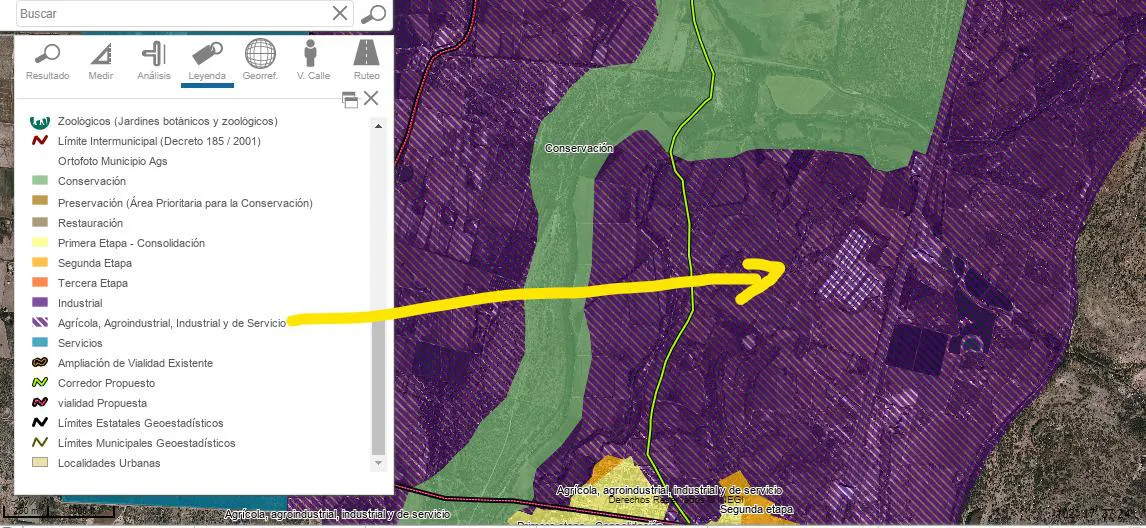Viewport: 1146px width, 528px height.
Task: Click the Corredor Propuesto legend entry
Action: point(106,383)
